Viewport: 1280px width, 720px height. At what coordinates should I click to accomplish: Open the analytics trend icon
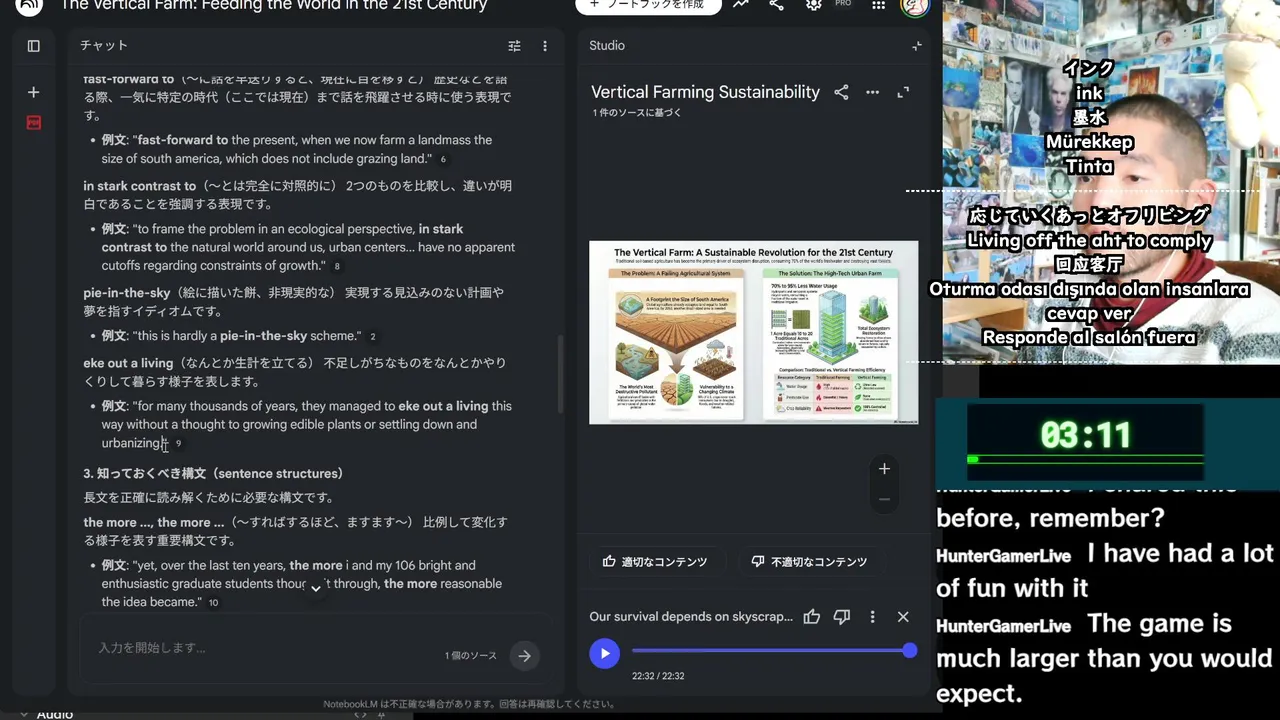tap(740, 5)
